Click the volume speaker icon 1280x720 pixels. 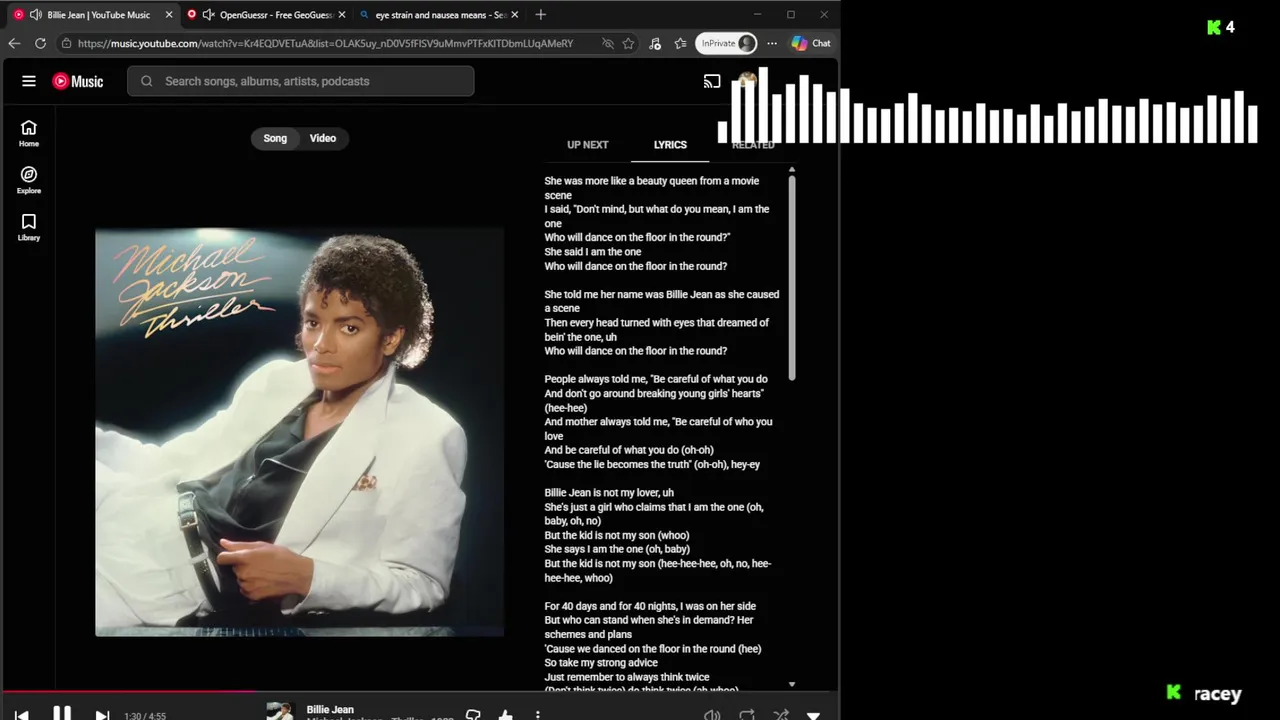[x=712, y=715]
